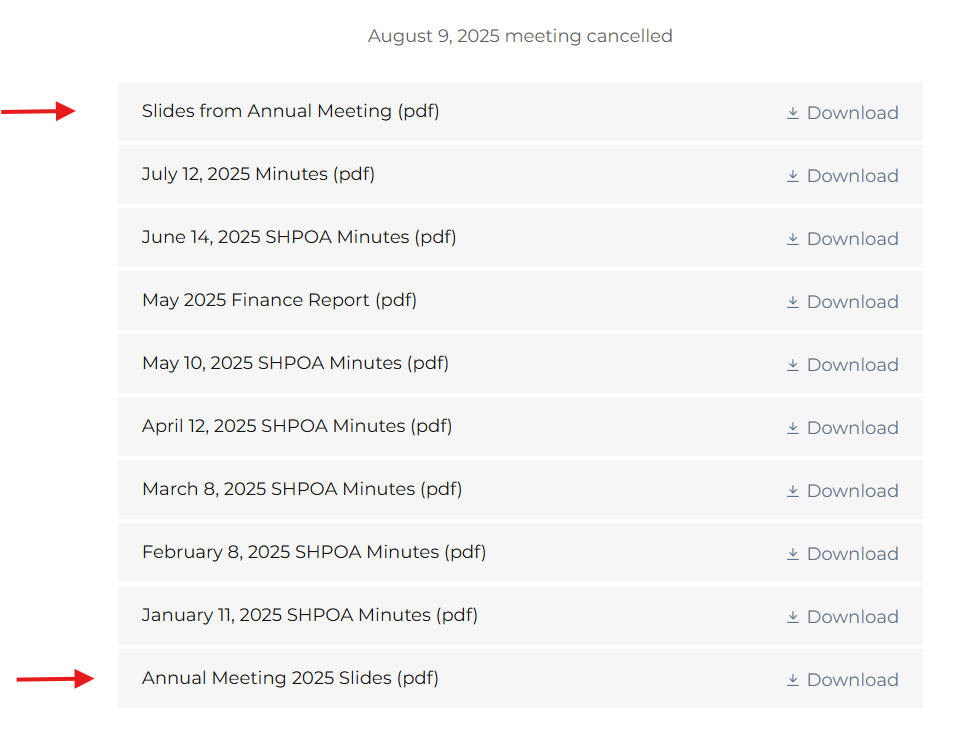971x729 pixels.
Task: Open May 10, 2025 SHPOA Minutes title
Action: pyautogui.click(x=295, y=363)
